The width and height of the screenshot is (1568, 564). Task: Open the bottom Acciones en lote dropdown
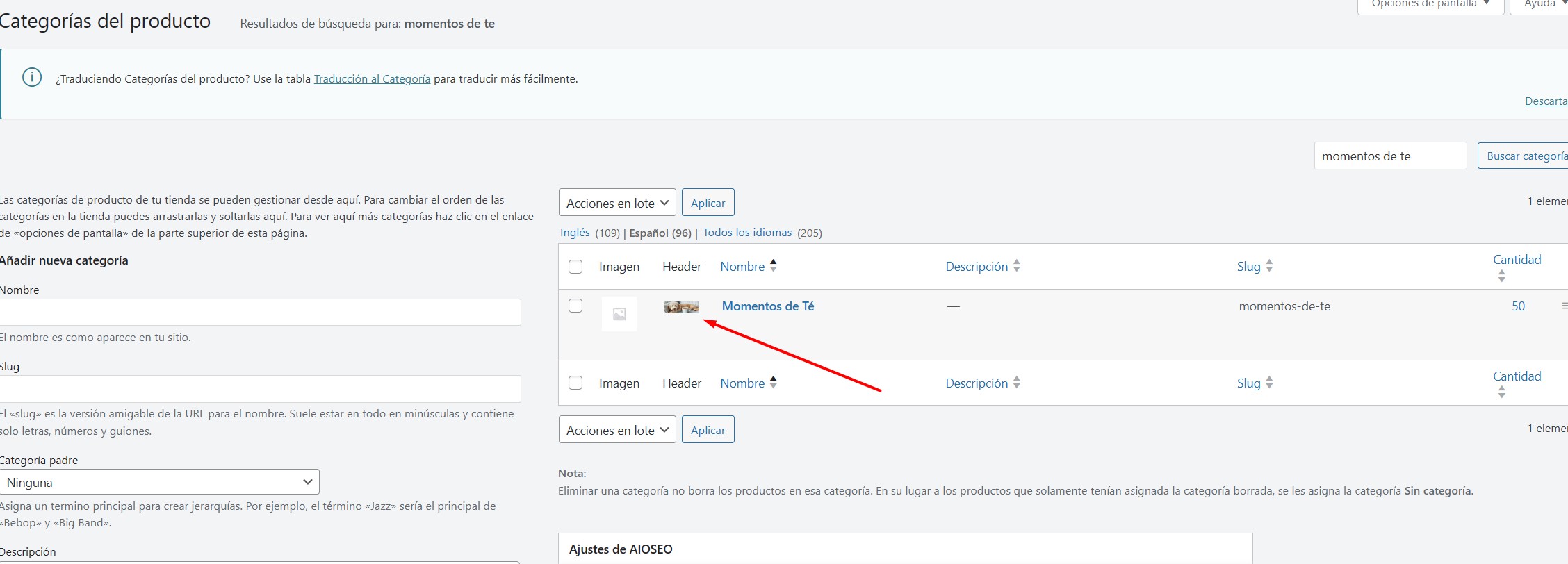point(617,430)
